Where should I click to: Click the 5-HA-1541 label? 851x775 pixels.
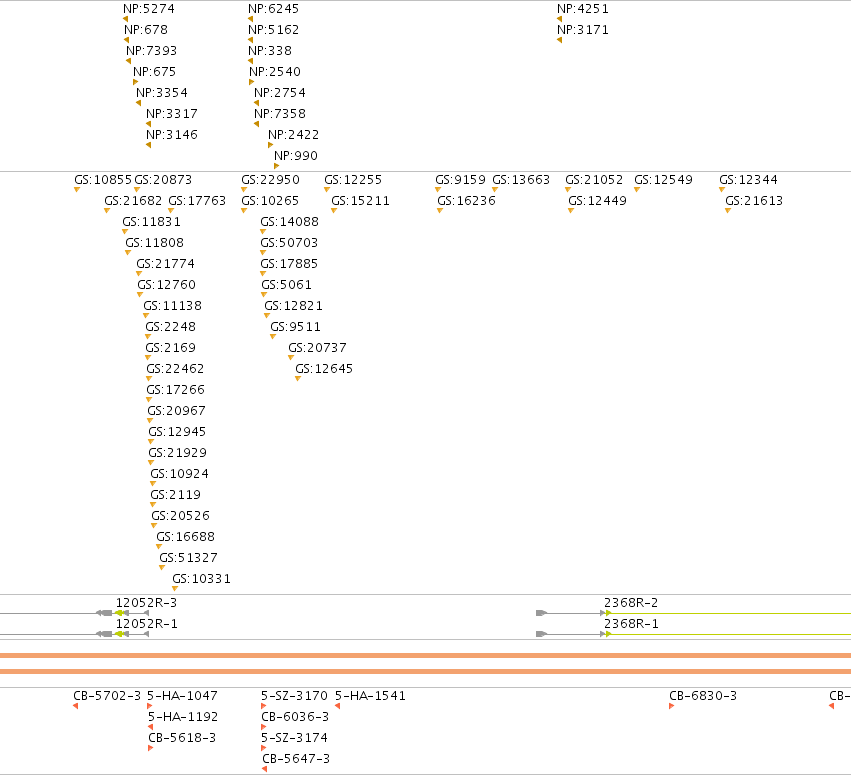[370, 696]
